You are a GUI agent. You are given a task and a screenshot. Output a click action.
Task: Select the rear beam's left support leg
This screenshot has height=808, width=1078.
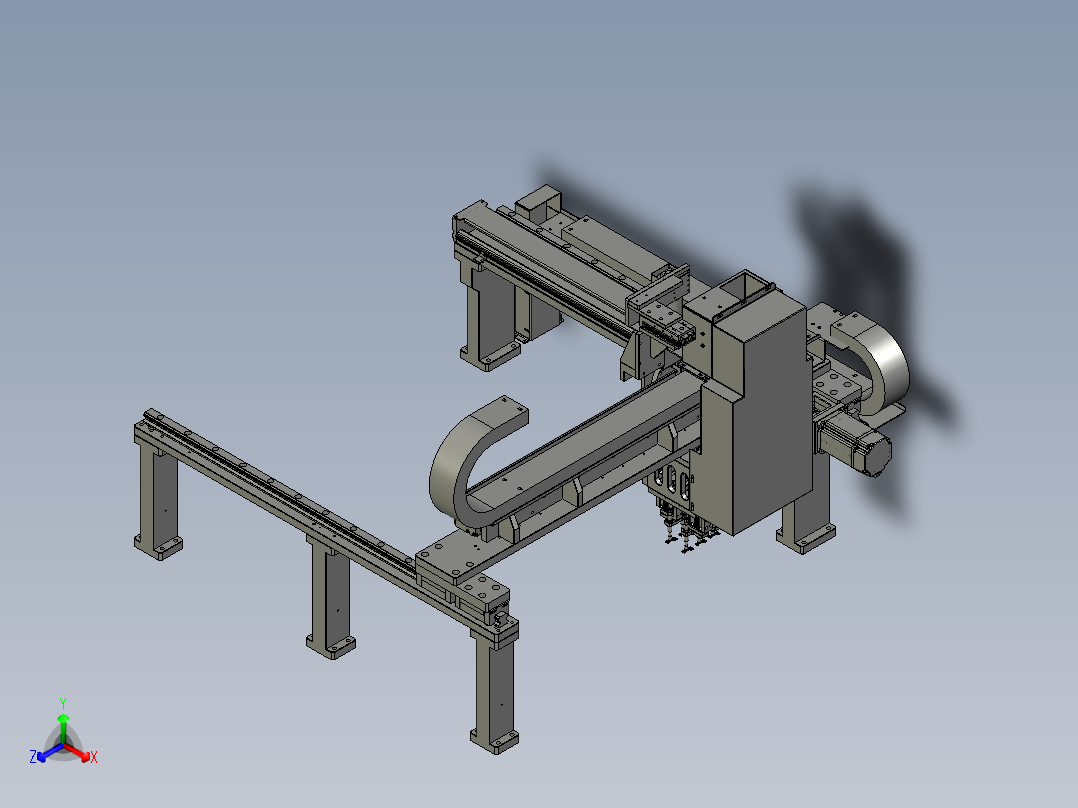[x=490, y=318]
